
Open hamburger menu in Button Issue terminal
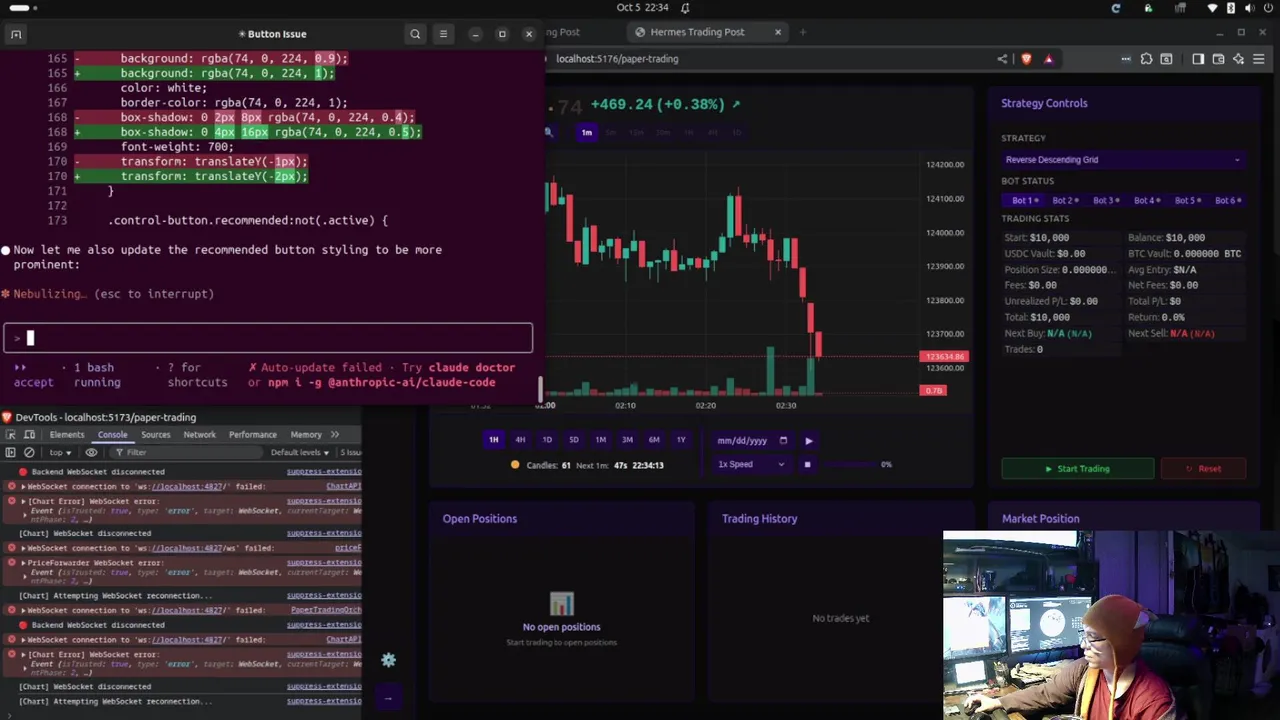(x=443, y=34)
